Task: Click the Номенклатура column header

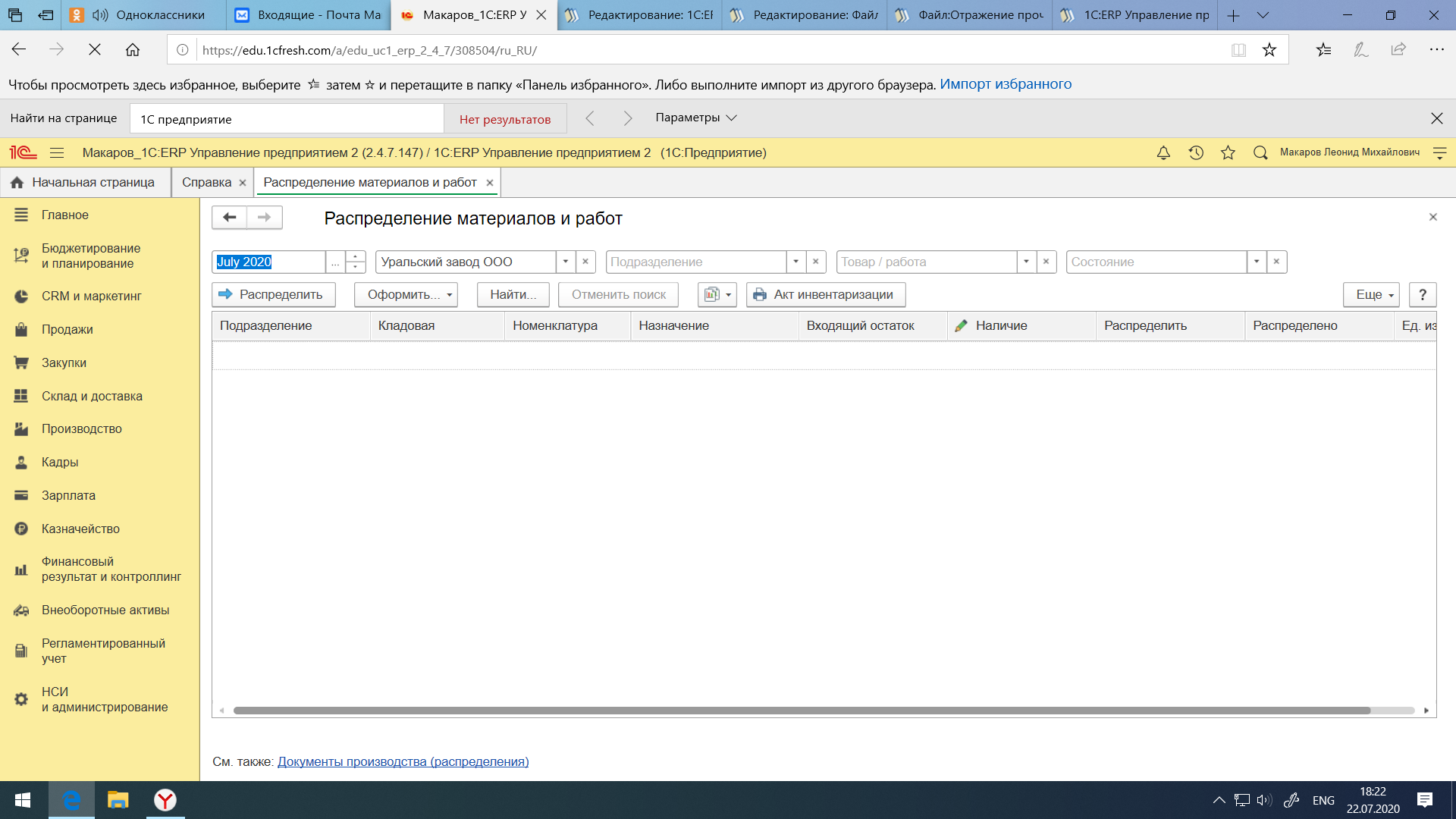Action: (x=567, y=325)
